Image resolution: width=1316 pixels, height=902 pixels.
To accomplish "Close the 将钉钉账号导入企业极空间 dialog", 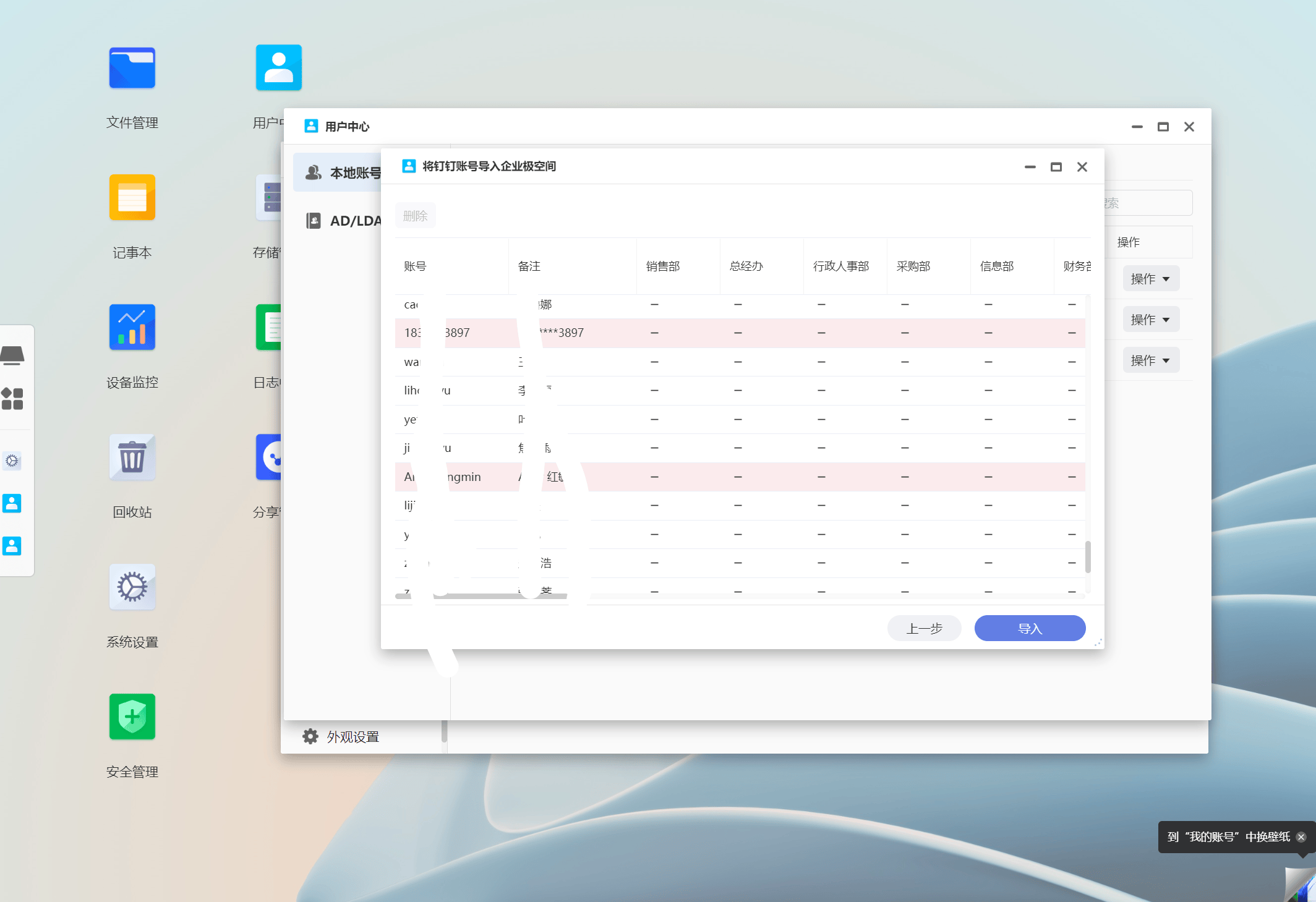I will 1082,167.
